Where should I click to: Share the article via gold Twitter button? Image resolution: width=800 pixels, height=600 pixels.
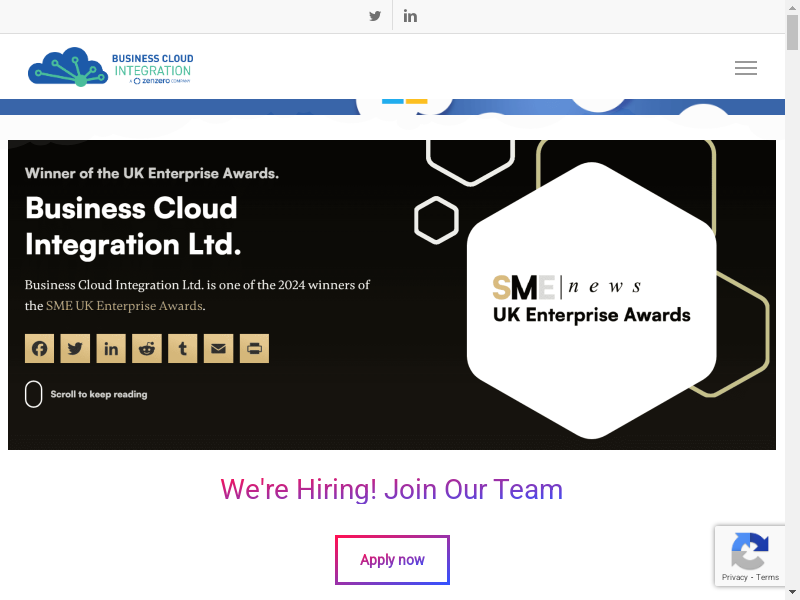[x=75, y=348]
